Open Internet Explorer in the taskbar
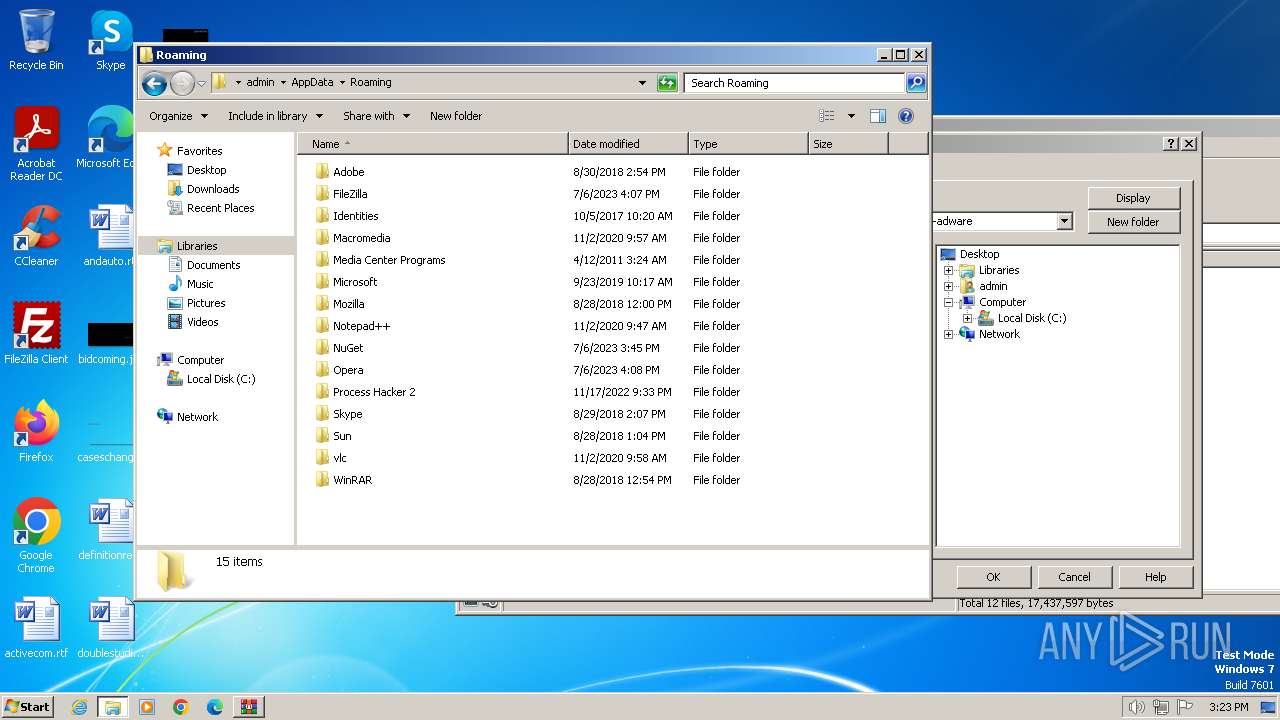Image resolution: width=1280 pixels, height=720 pixels. pyautogui.click(x=79, y=707)
